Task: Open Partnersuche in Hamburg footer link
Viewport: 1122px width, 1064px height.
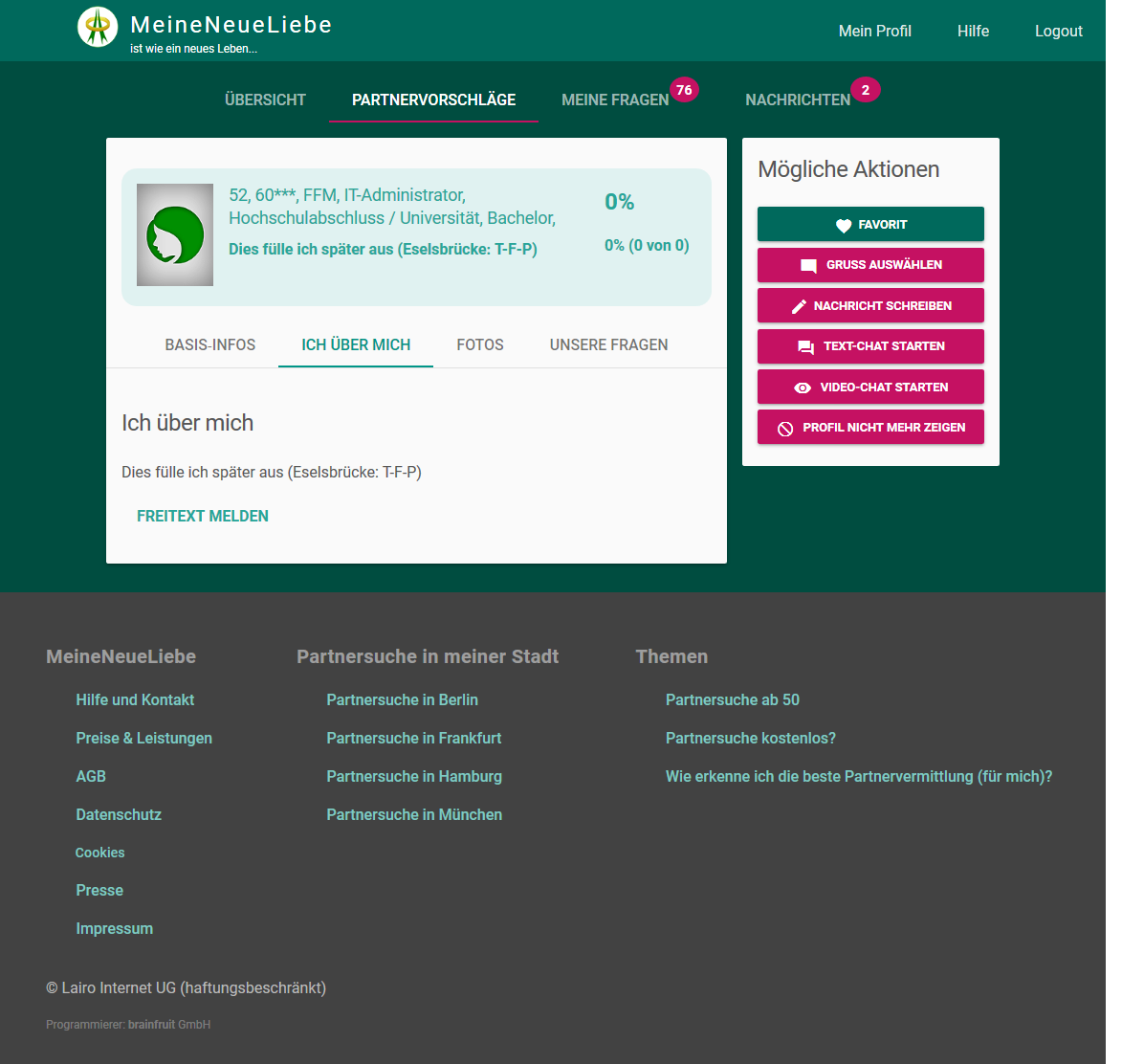Action: [x=414, y=776]
